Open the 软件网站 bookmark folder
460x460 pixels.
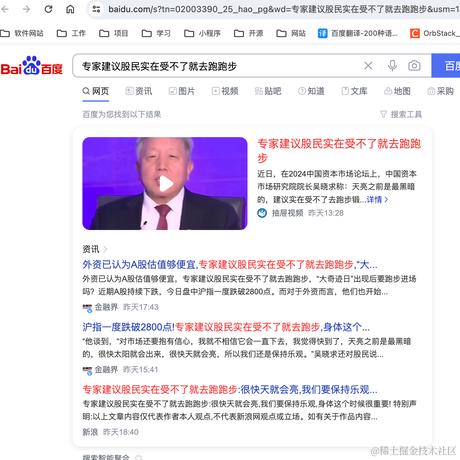(x=22, y=33)
